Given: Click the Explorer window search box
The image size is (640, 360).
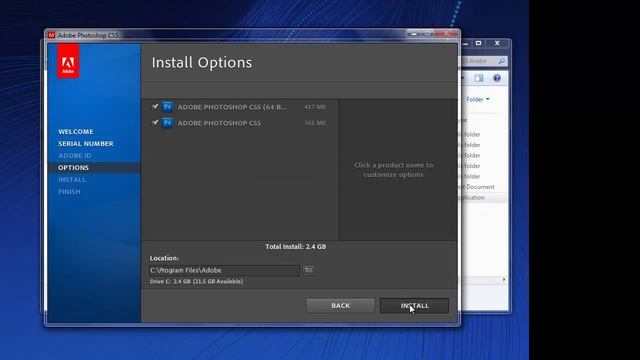Looking at the screenshot, I should 484,61.
